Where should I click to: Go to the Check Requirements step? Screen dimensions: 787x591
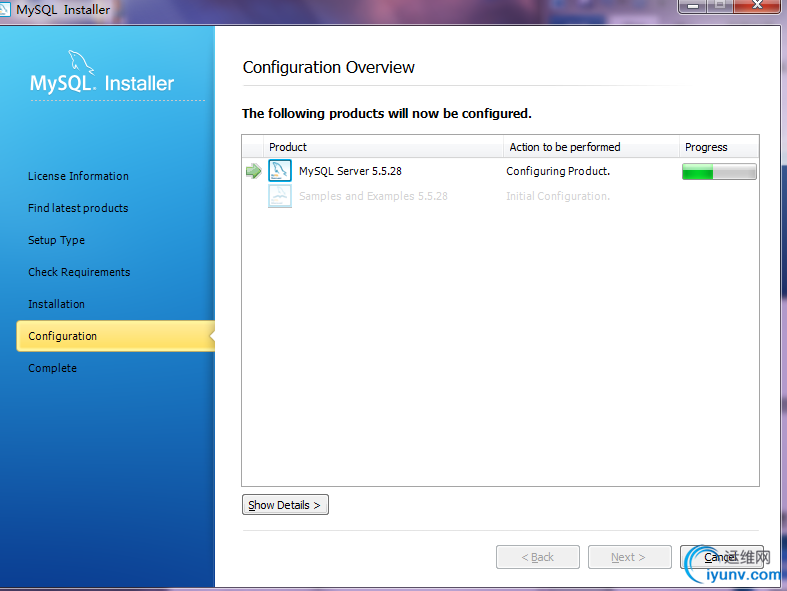tap(79, 272)
